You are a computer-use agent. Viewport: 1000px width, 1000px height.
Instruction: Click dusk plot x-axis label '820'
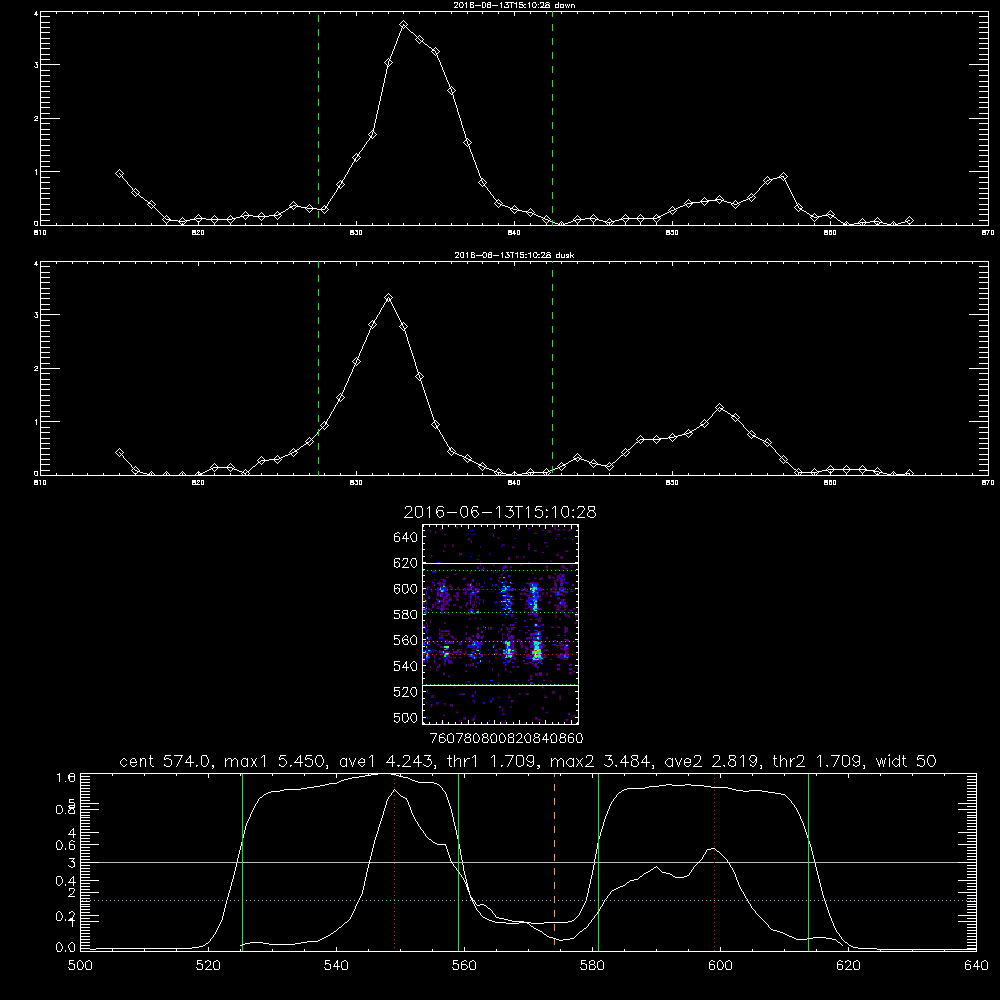[x=198, y=483]
